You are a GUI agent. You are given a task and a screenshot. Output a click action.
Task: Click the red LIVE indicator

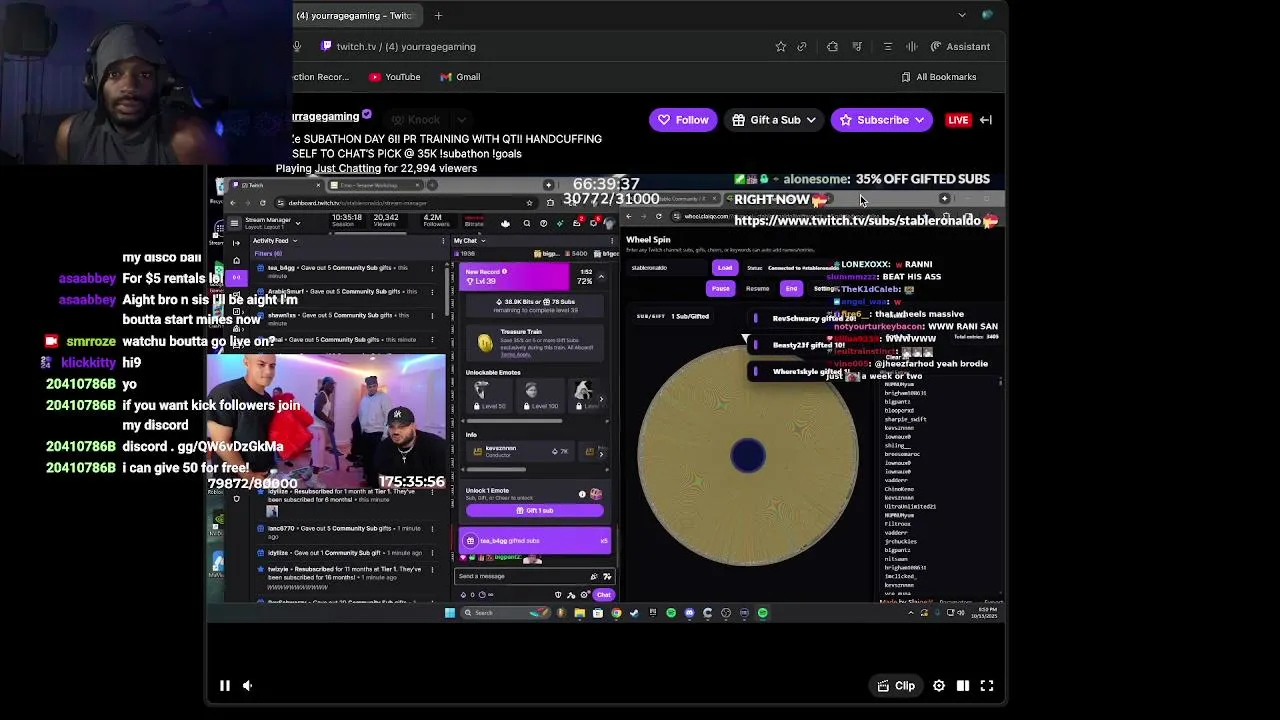pos(958,120)
